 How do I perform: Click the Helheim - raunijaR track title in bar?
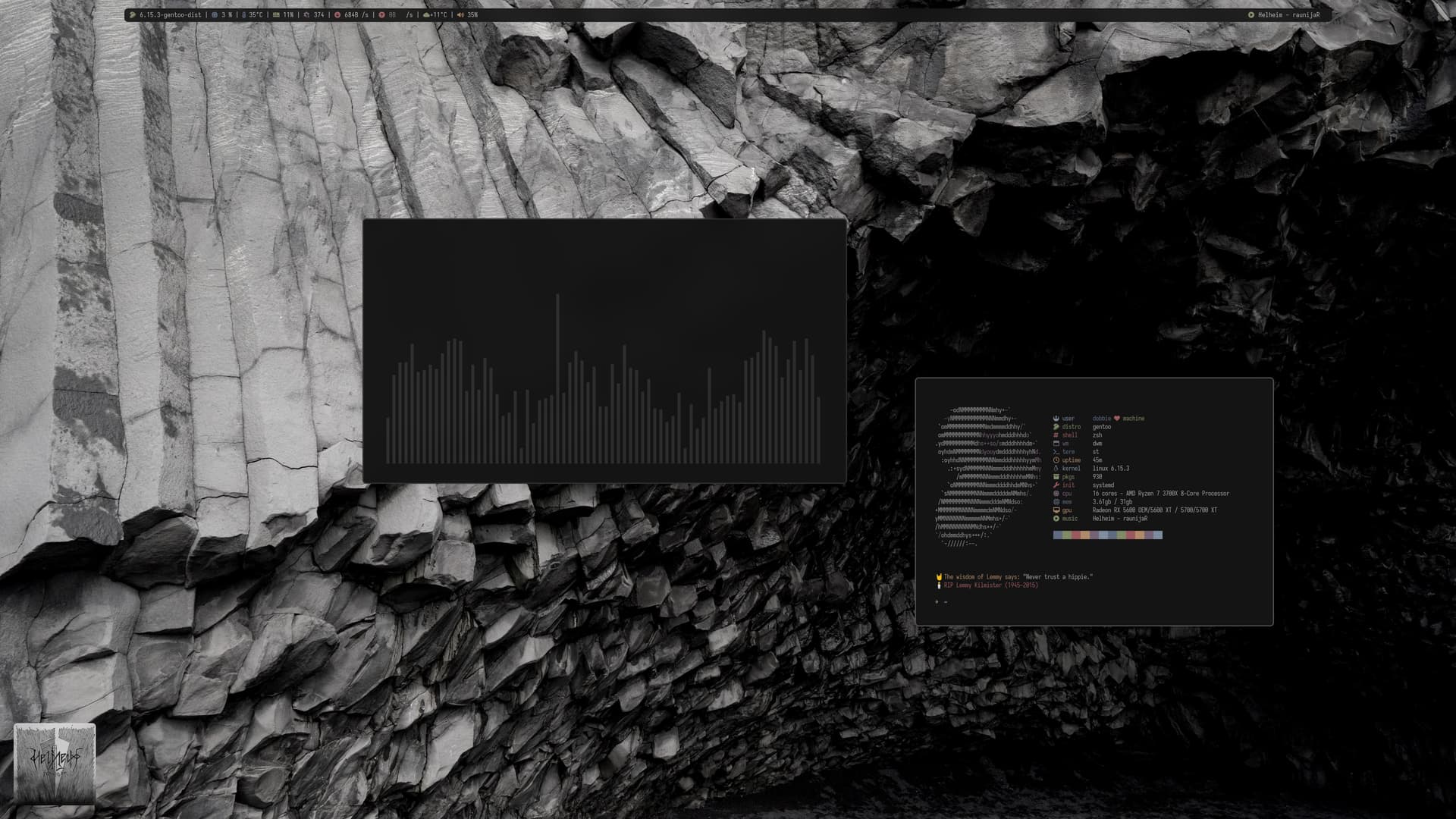point(1288,15)
